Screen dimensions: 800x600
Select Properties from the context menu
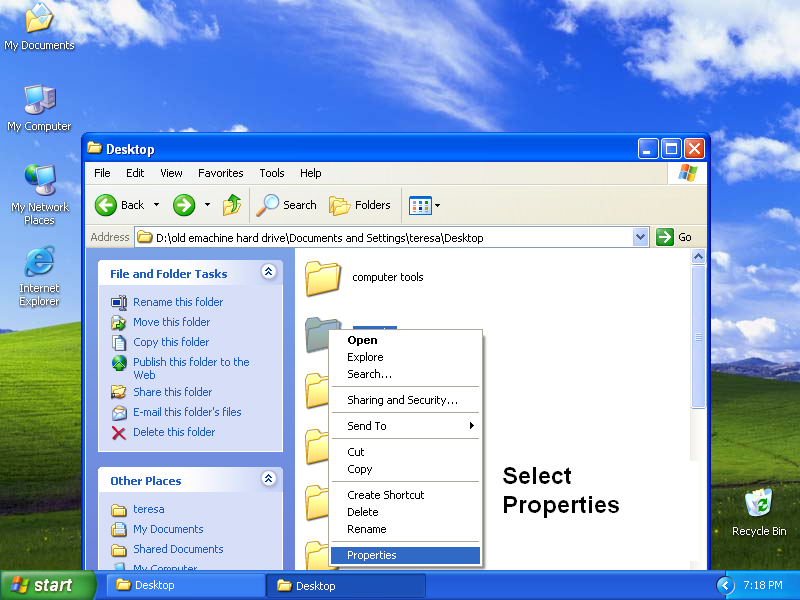coord(371,555)
